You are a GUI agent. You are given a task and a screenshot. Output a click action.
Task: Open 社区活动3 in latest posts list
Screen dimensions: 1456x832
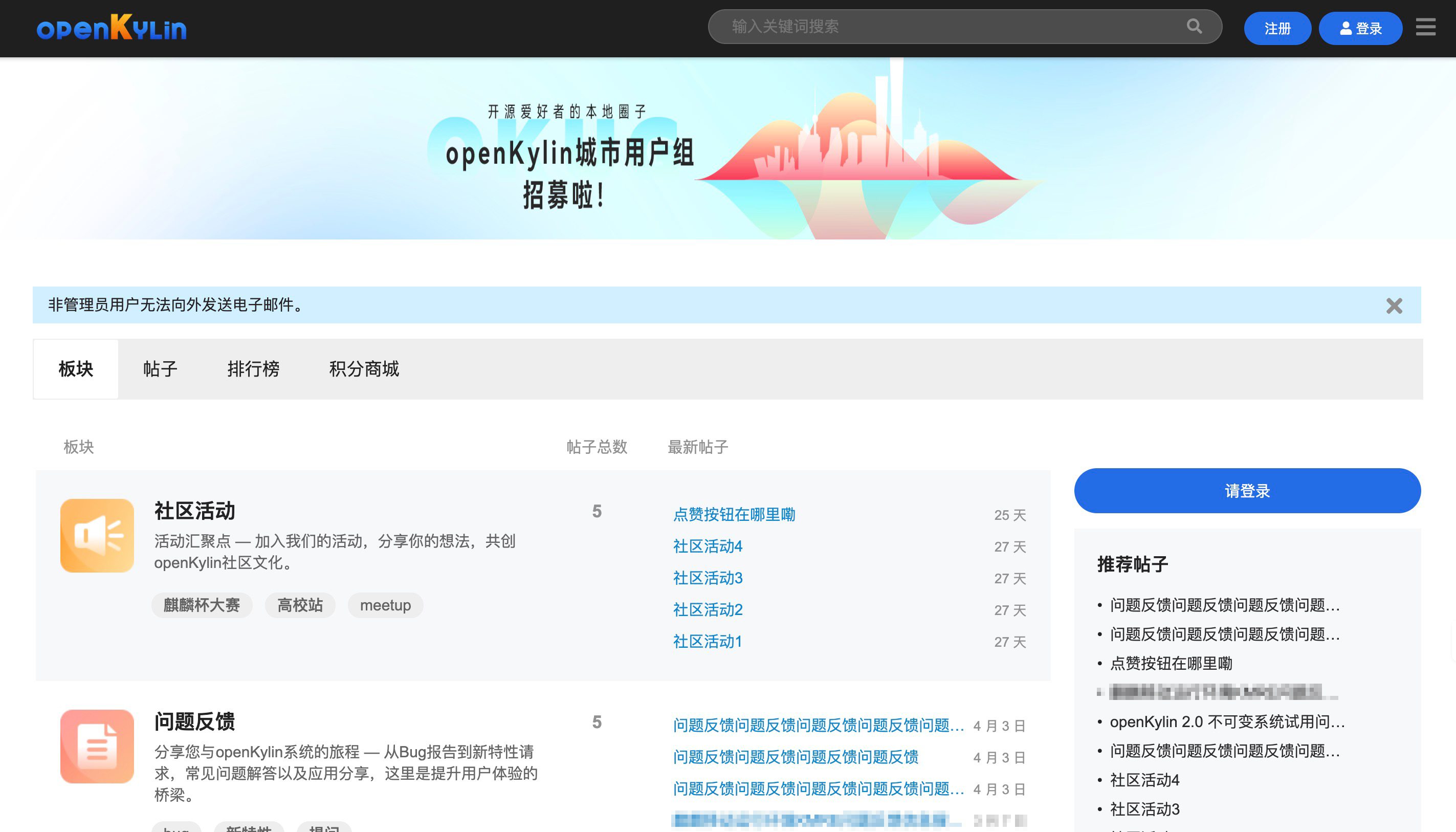tap(708, 578)
